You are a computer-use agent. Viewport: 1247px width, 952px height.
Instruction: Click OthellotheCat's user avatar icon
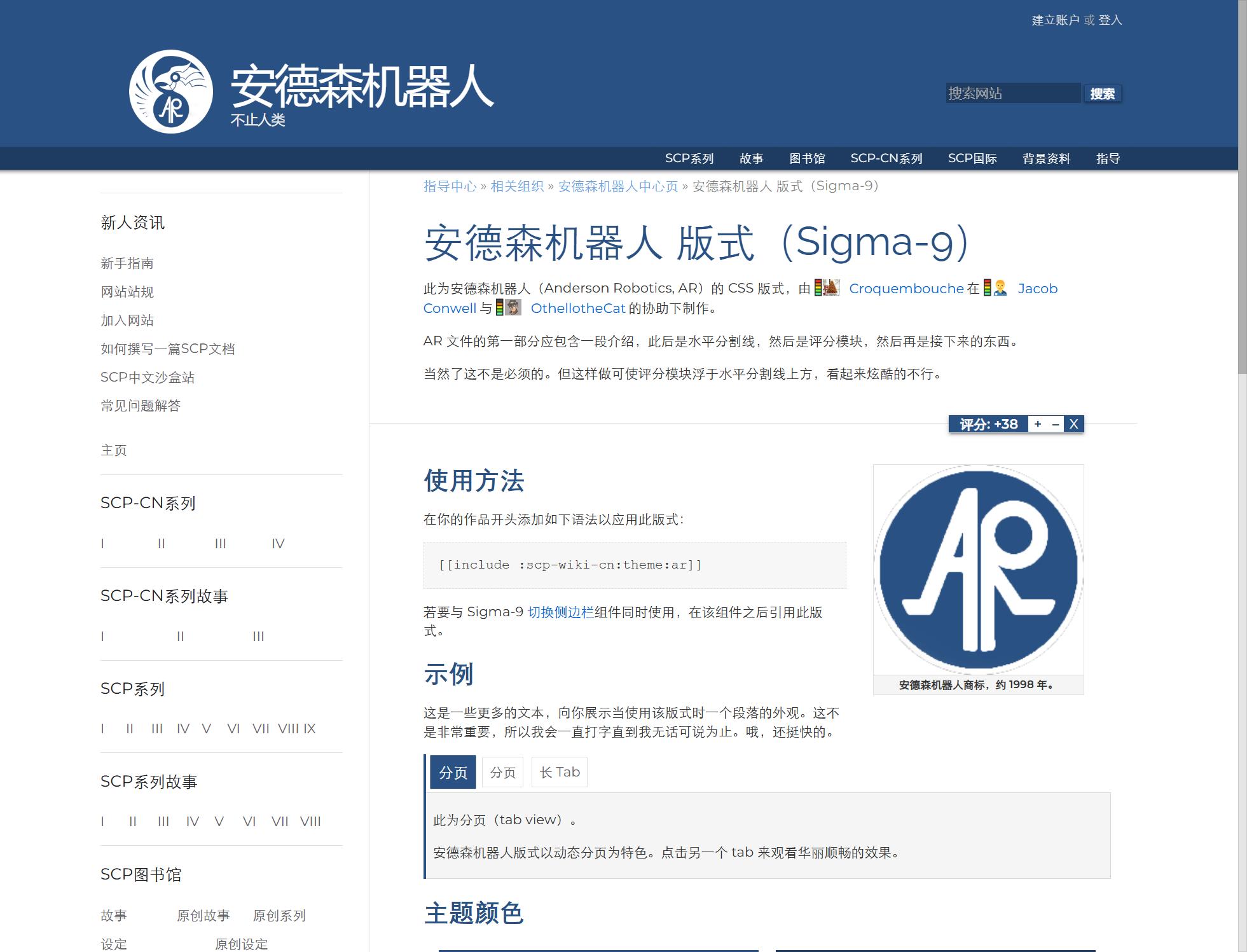tap(513, 308)
